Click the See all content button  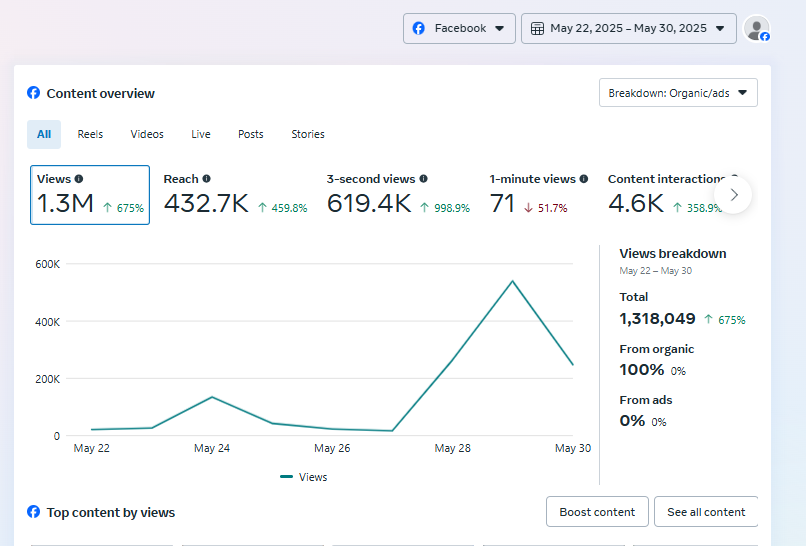(706, 512)
